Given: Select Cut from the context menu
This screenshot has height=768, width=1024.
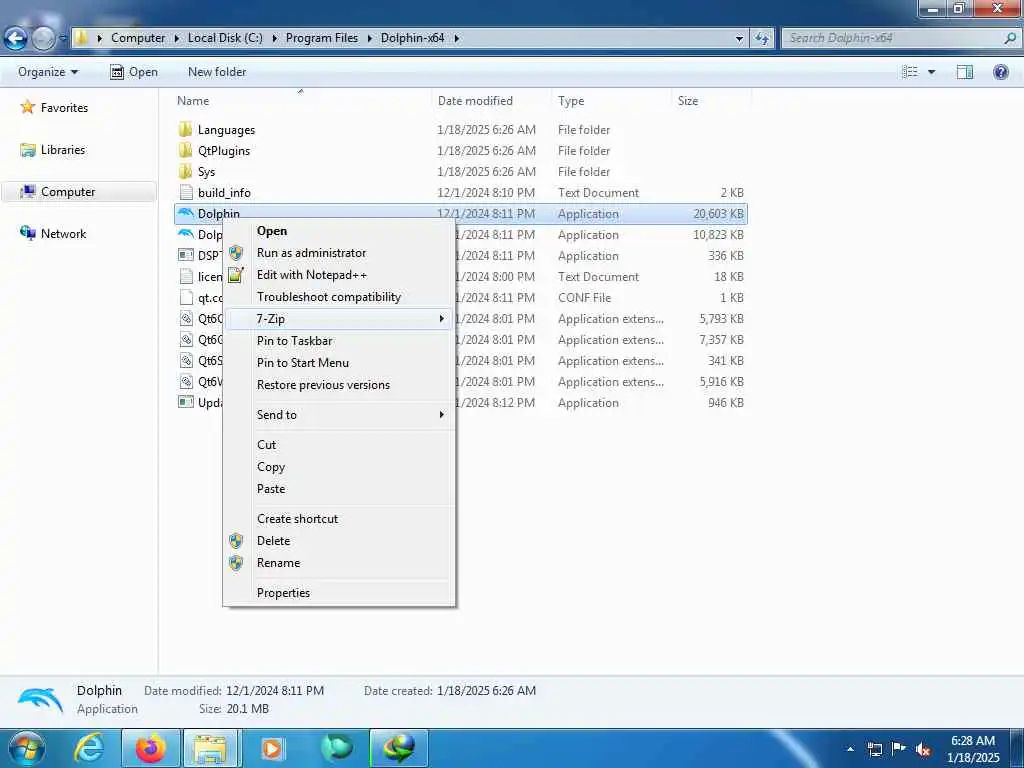Looking at the screenshot, I should pyautogui.click(x=266, y=445).
